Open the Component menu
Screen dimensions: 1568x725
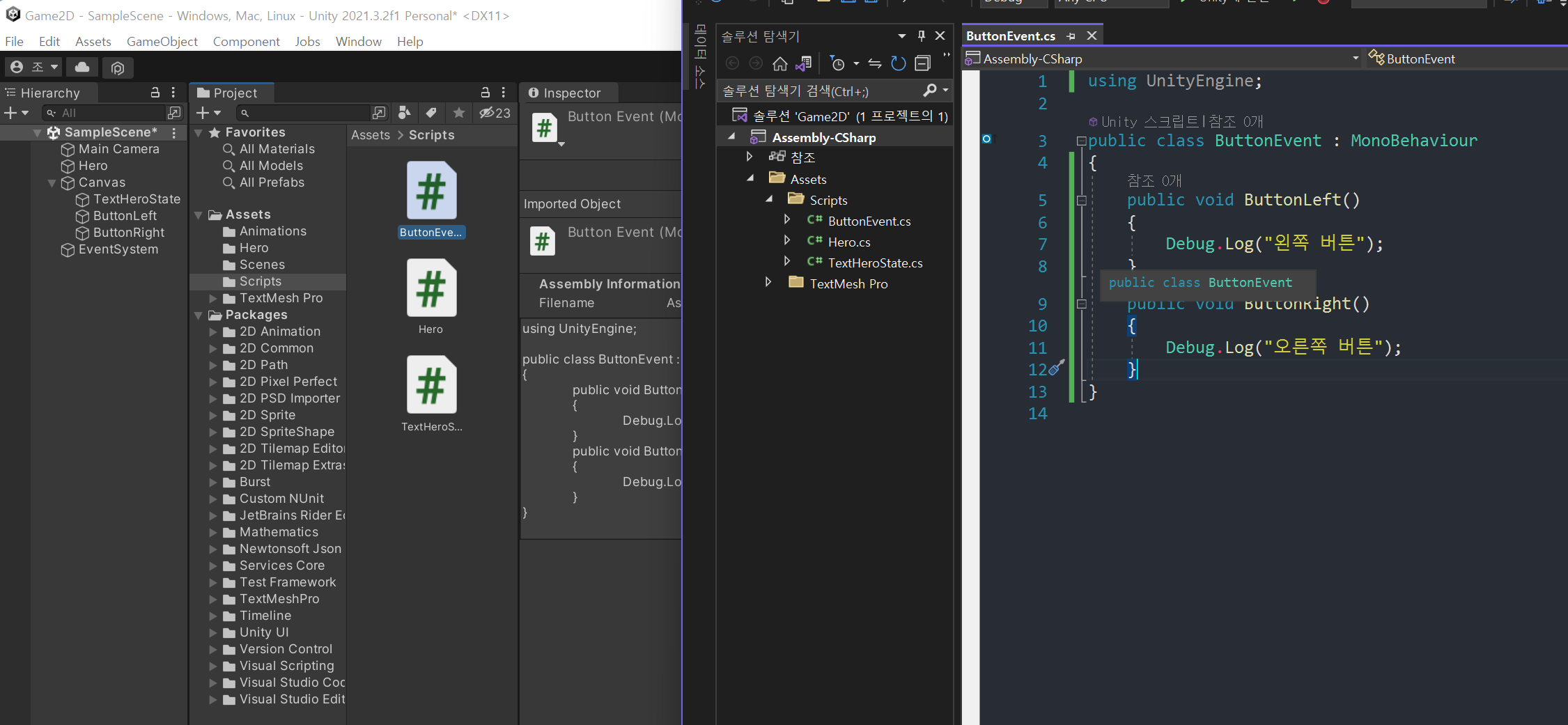coord(246,42)
